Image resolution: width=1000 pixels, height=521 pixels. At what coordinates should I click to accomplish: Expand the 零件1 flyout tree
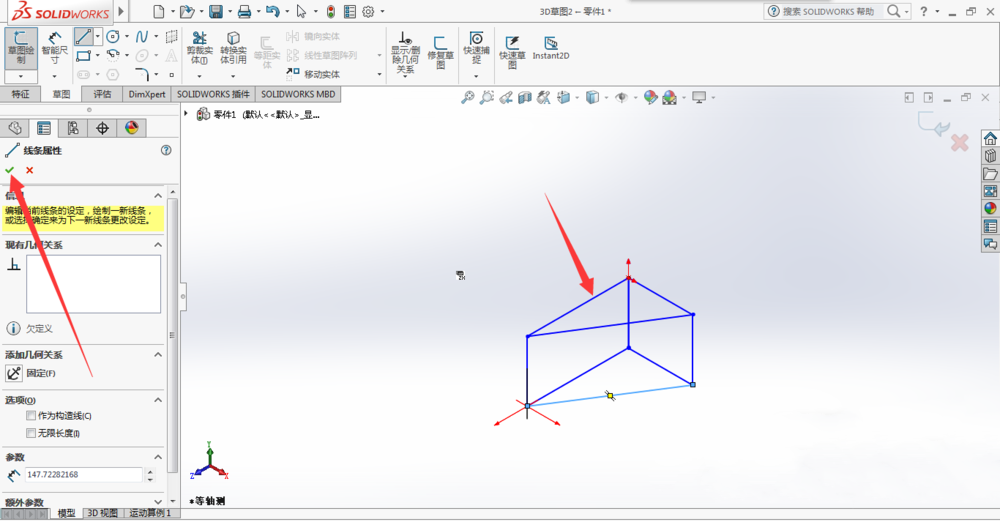pos(186,114)
